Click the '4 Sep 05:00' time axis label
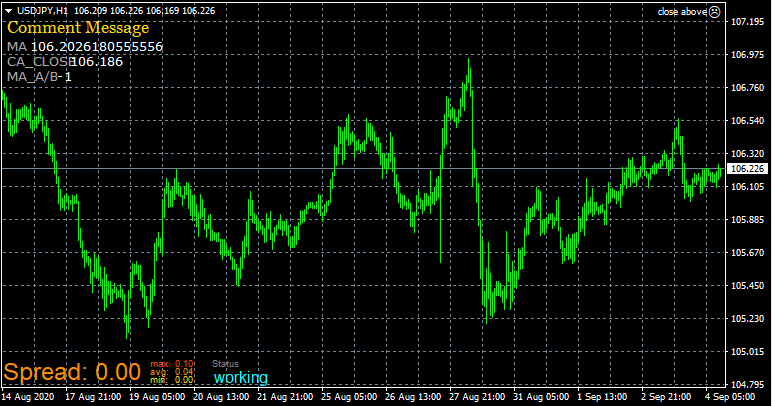 tap(730, 397)
